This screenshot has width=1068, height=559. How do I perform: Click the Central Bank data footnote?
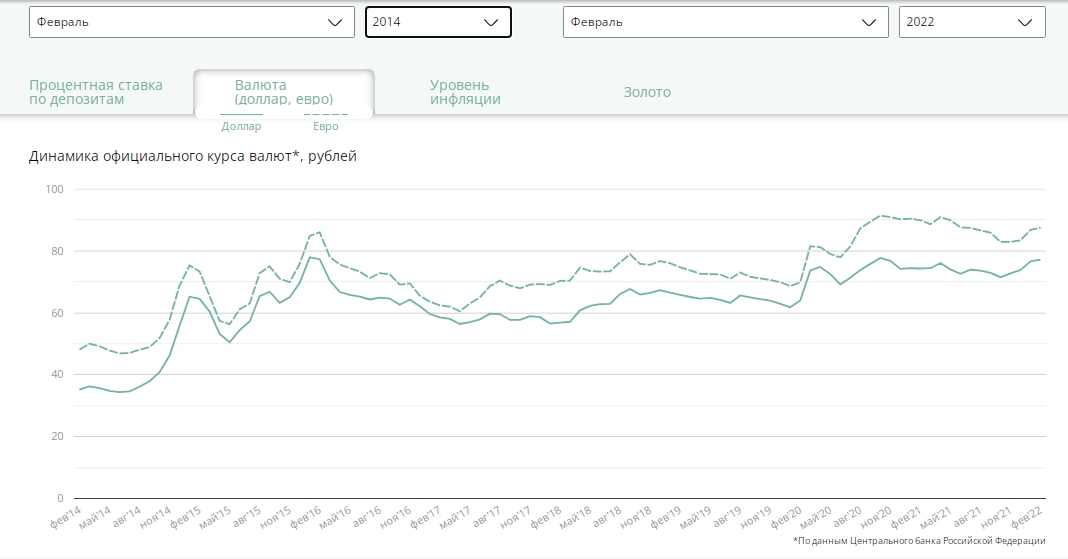[x=919, y=541]
